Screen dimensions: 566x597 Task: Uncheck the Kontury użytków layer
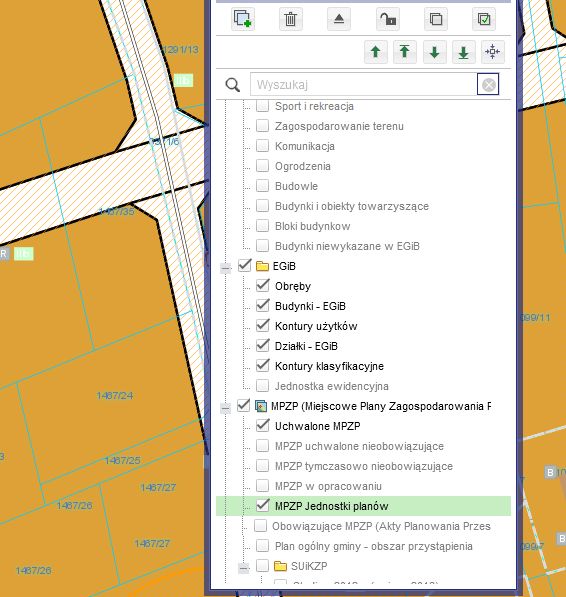(263, 326)
